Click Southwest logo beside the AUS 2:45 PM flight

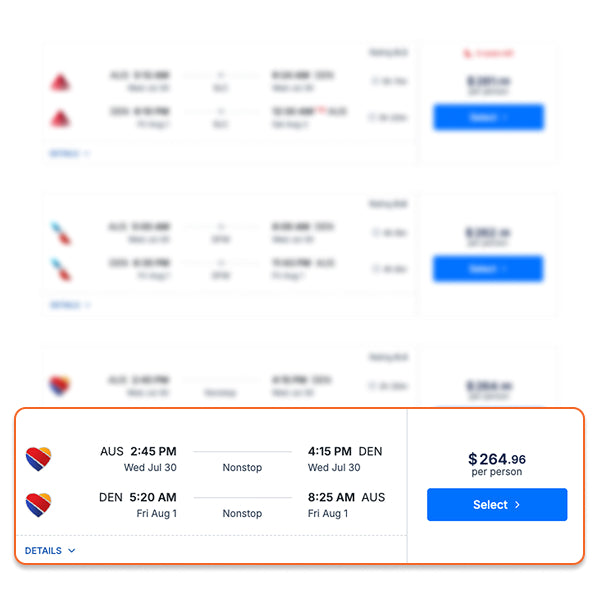(38, 458)
